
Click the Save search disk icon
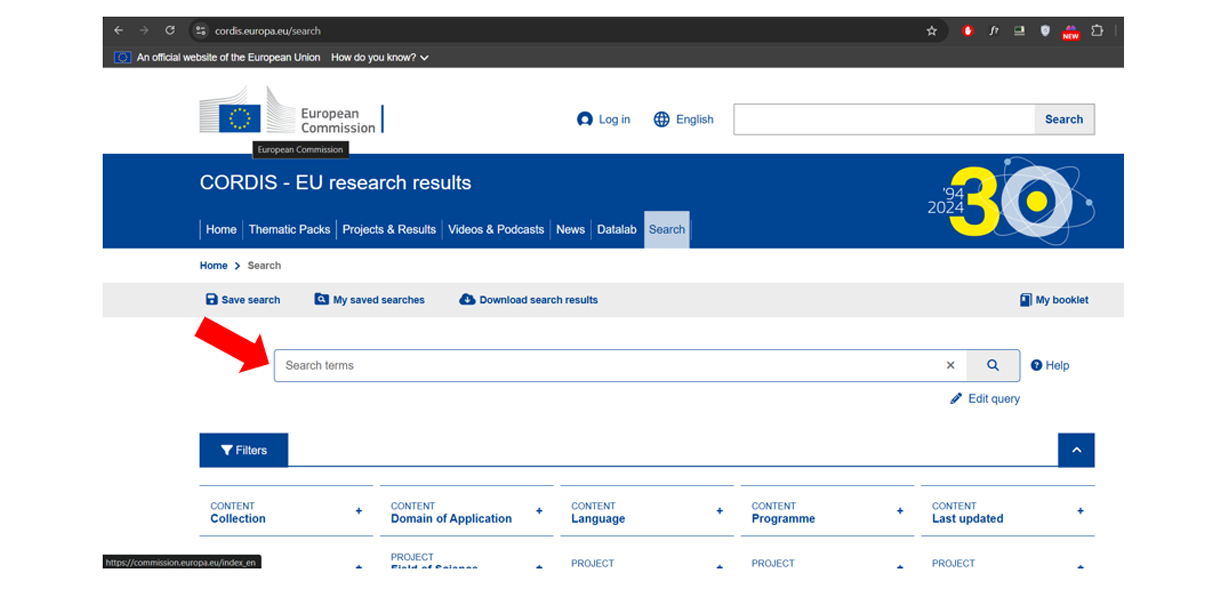(212, 299)
